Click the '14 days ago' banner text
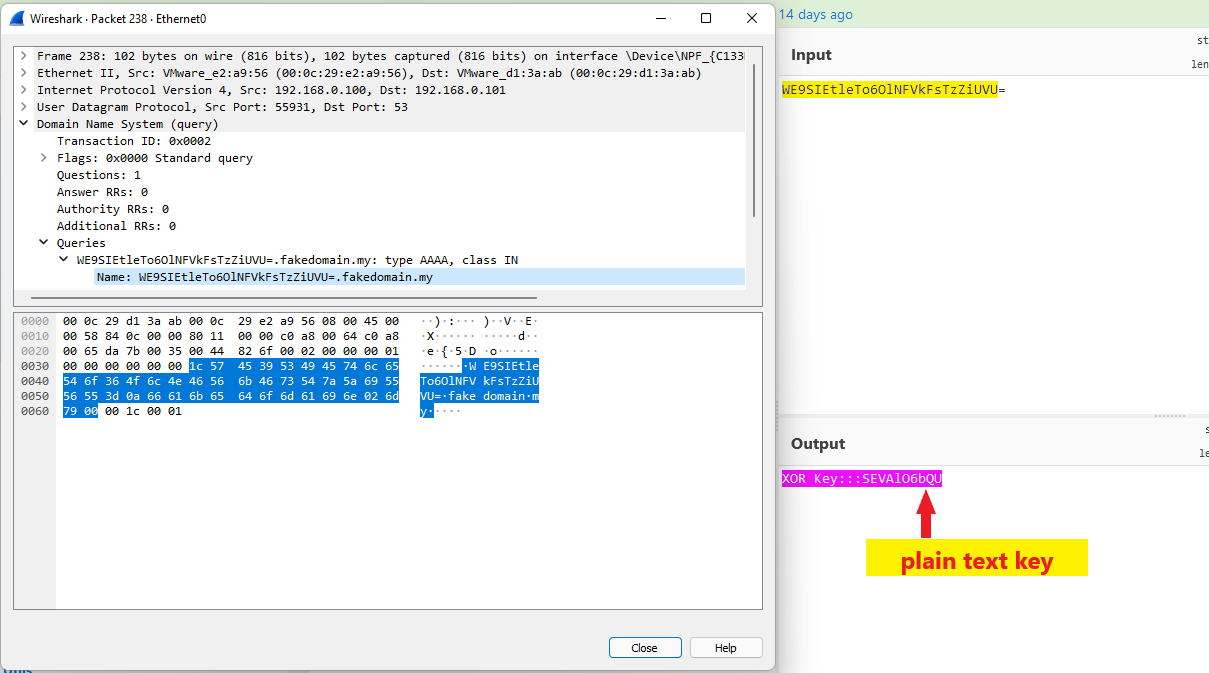Viewport: 1209px width, 673px height. (x=816, y=14)
